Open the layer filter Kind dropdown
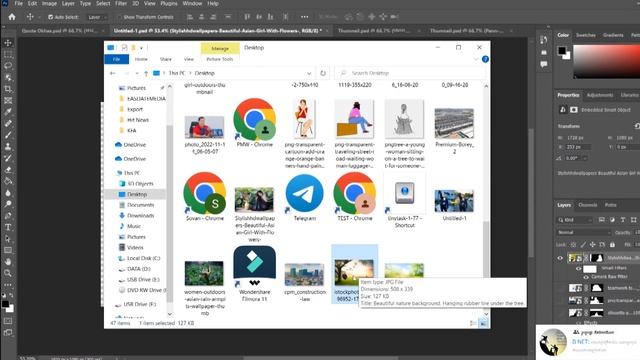 click(x=575, y=220)
